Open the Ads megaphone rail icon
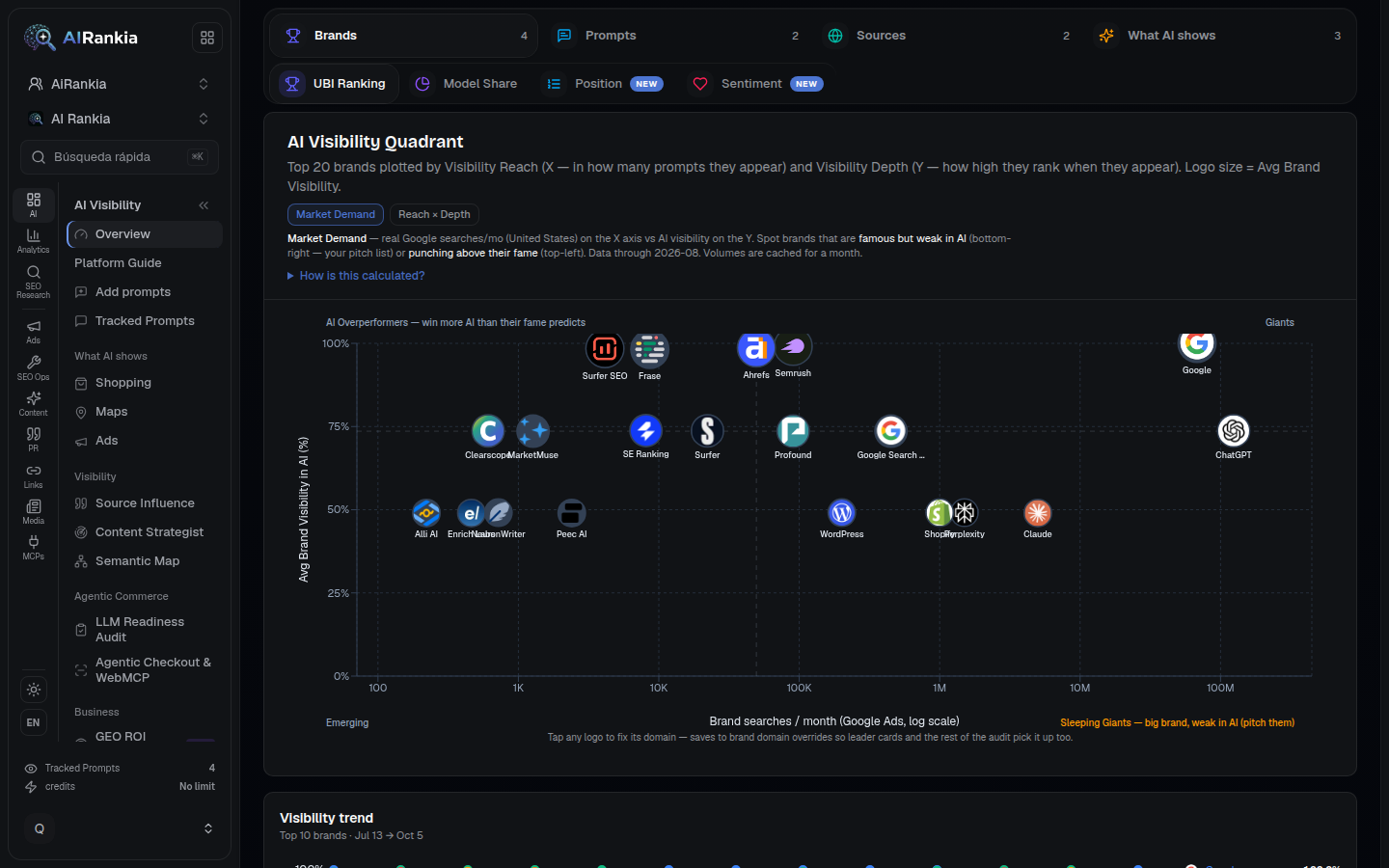The height and width of the screenshot is (868, 1389). tap(33, 332)
